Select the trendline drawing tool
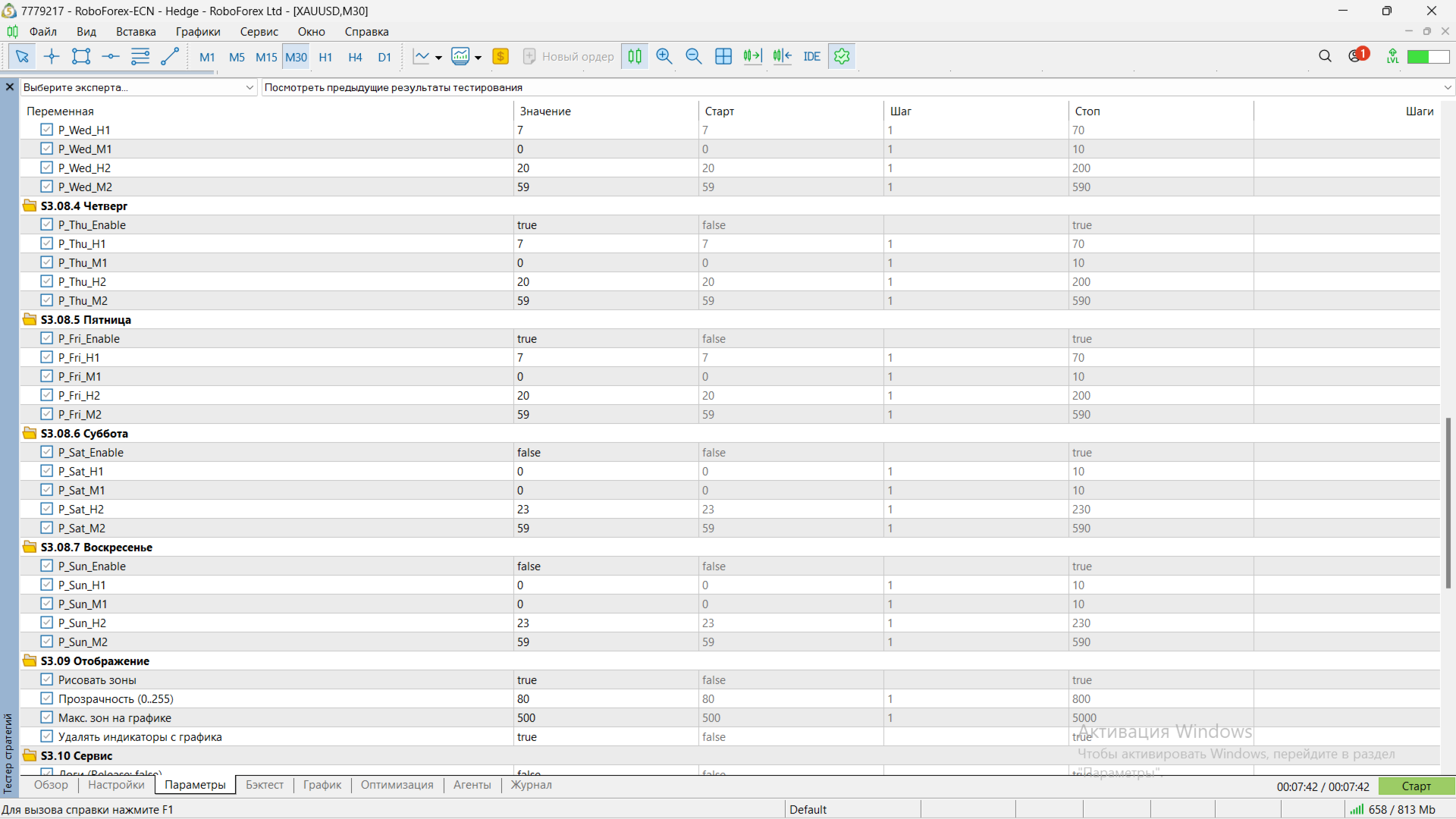 point(170,56)
